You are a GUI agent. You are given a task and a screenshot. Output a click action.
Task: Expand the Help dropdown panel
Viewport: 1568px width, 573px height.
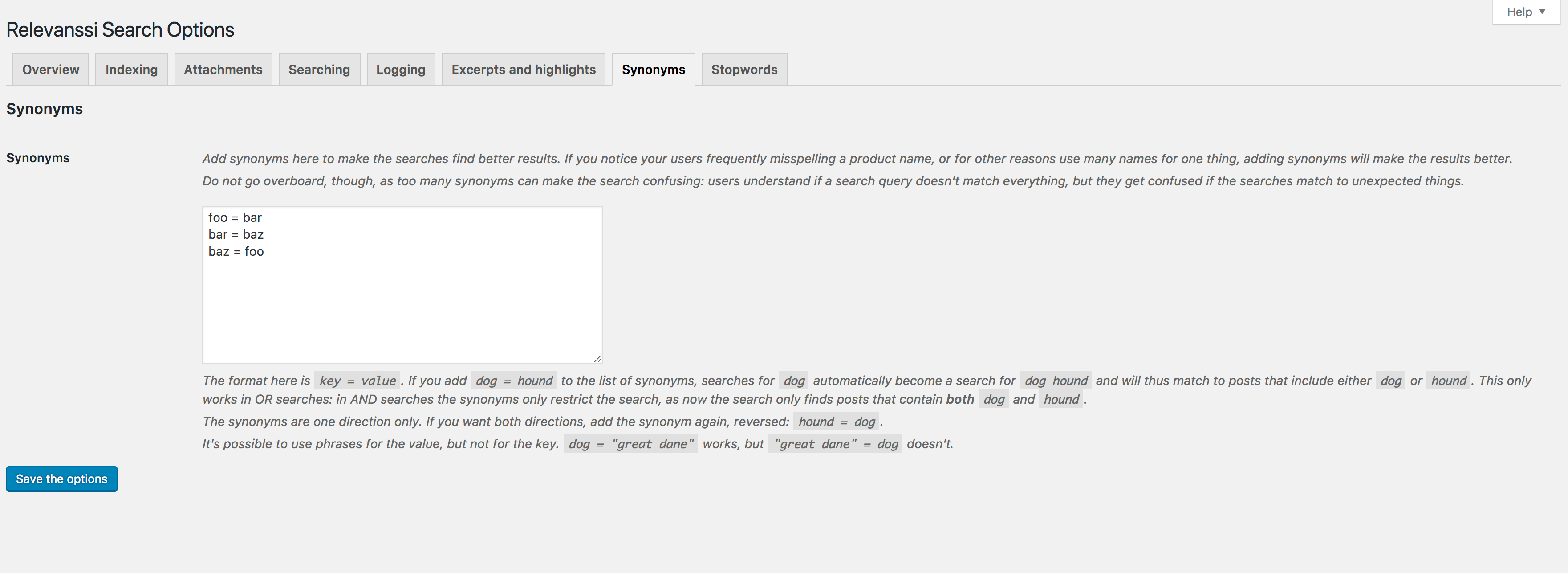tap(1525, 12)
